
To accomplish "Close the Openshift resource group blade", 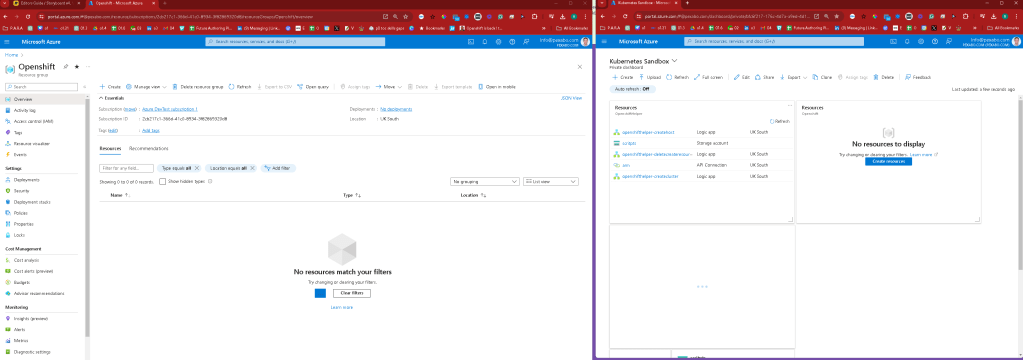I will pos(580,67).
